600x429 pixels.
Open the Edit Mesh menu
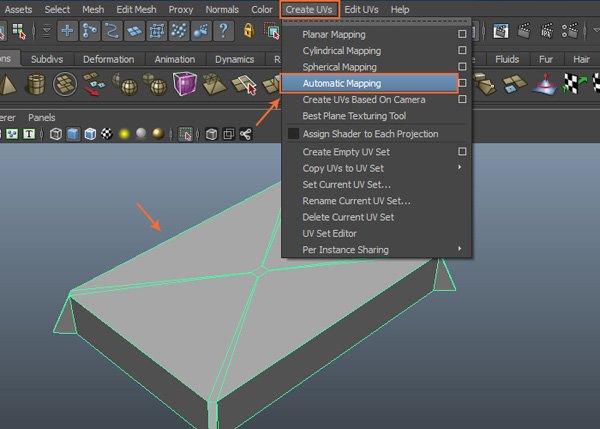(136, 10)
